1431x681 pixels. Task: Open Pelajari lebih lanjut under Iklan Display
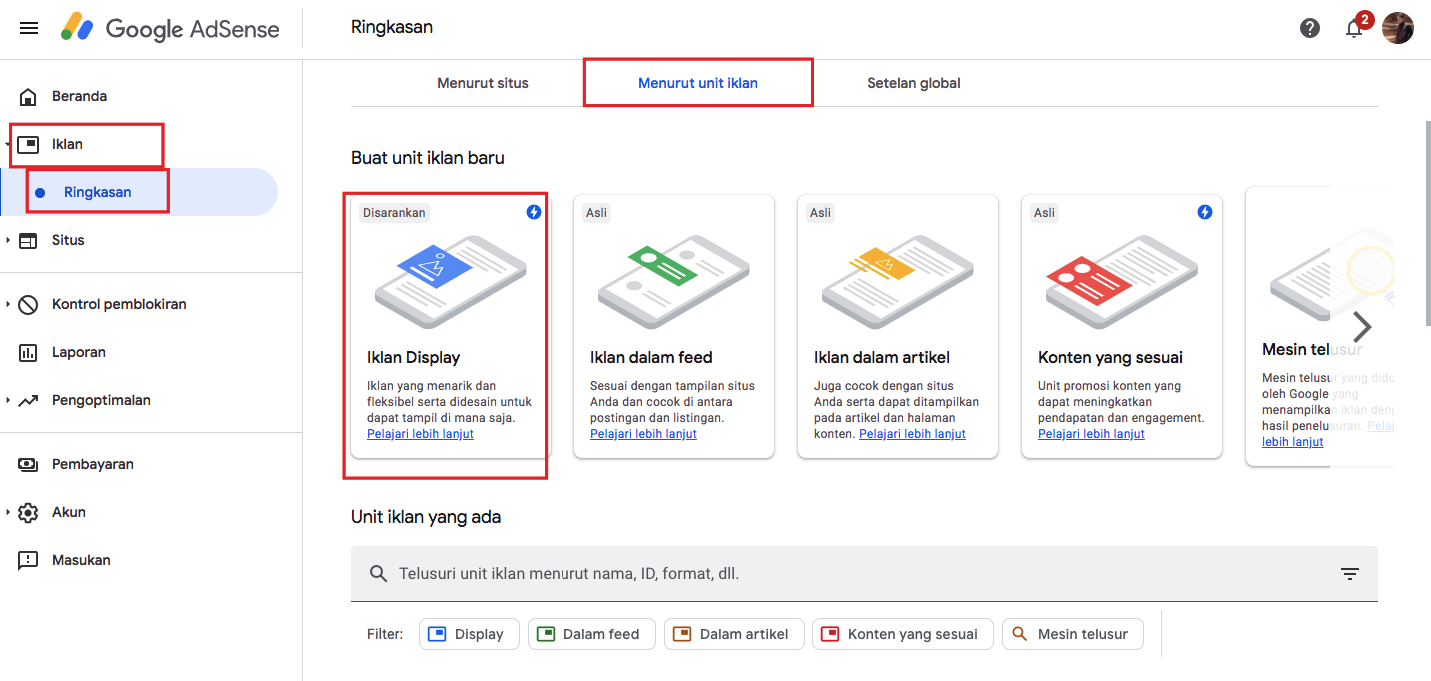pyautogui.click(x=420, y=434)
